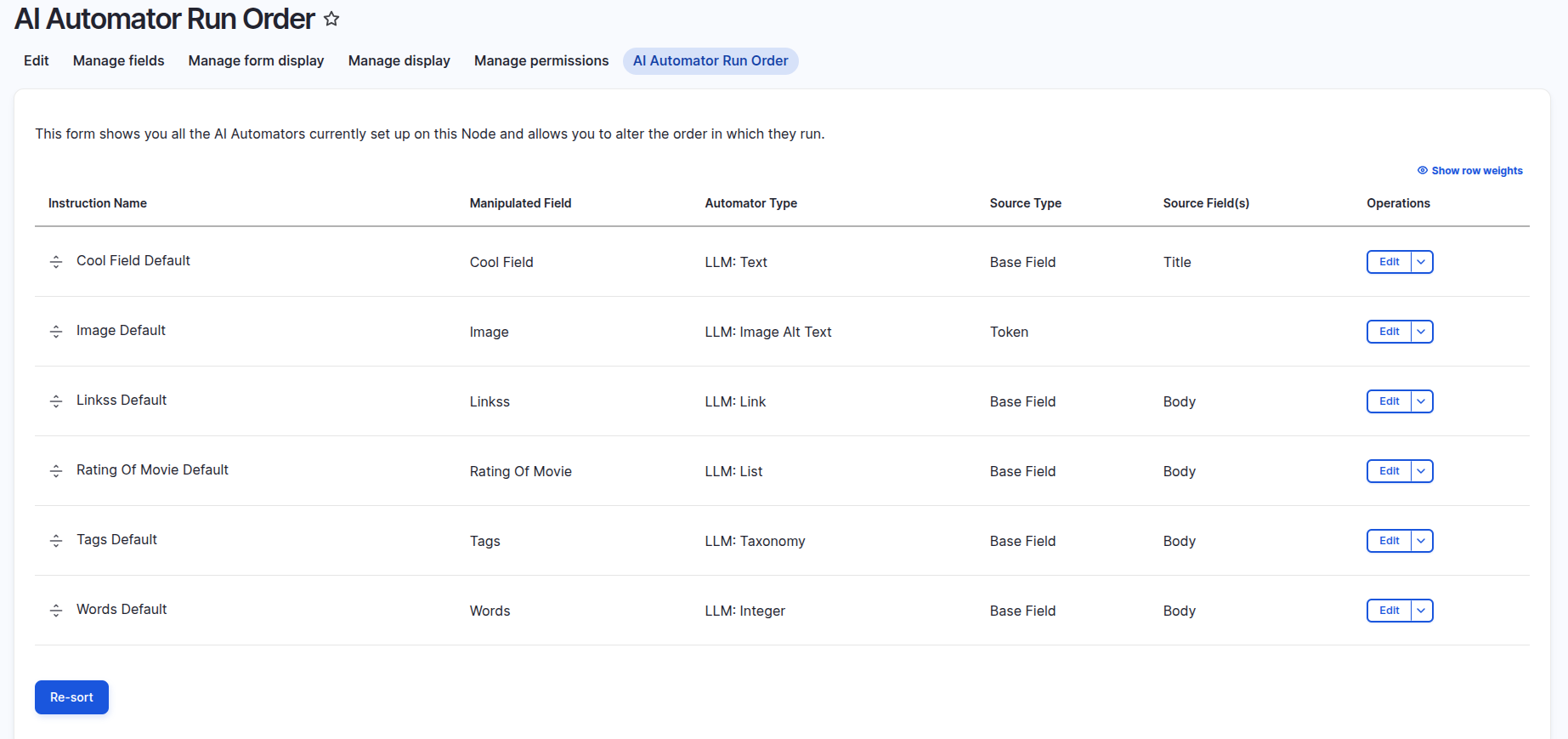Click the Cool Field manipulated field cell
The image size is (1568, 739).
tap(501, 262)
